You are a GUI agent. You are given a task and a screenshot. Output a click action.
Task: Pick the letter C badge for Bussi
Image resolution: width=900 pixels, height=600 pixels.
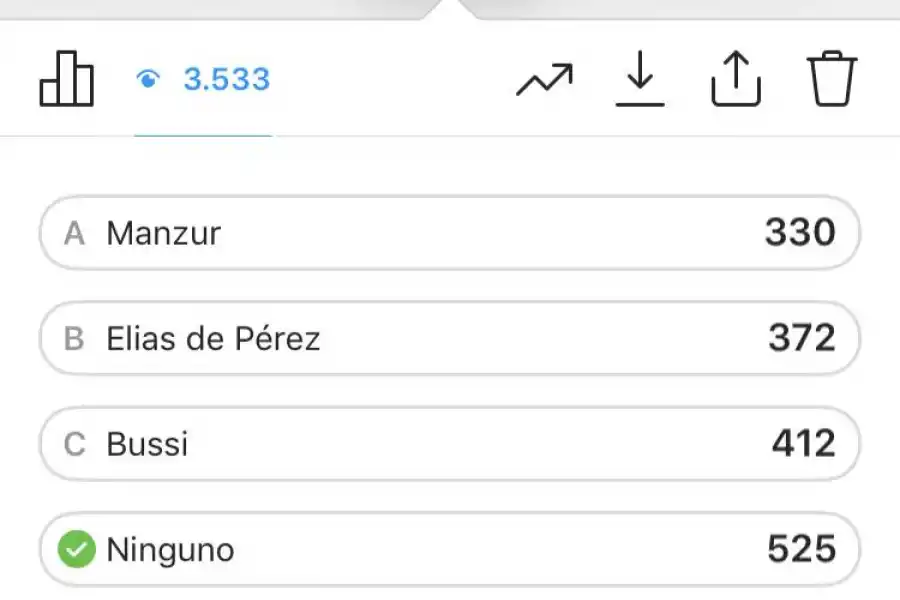[x=74, y=444]
